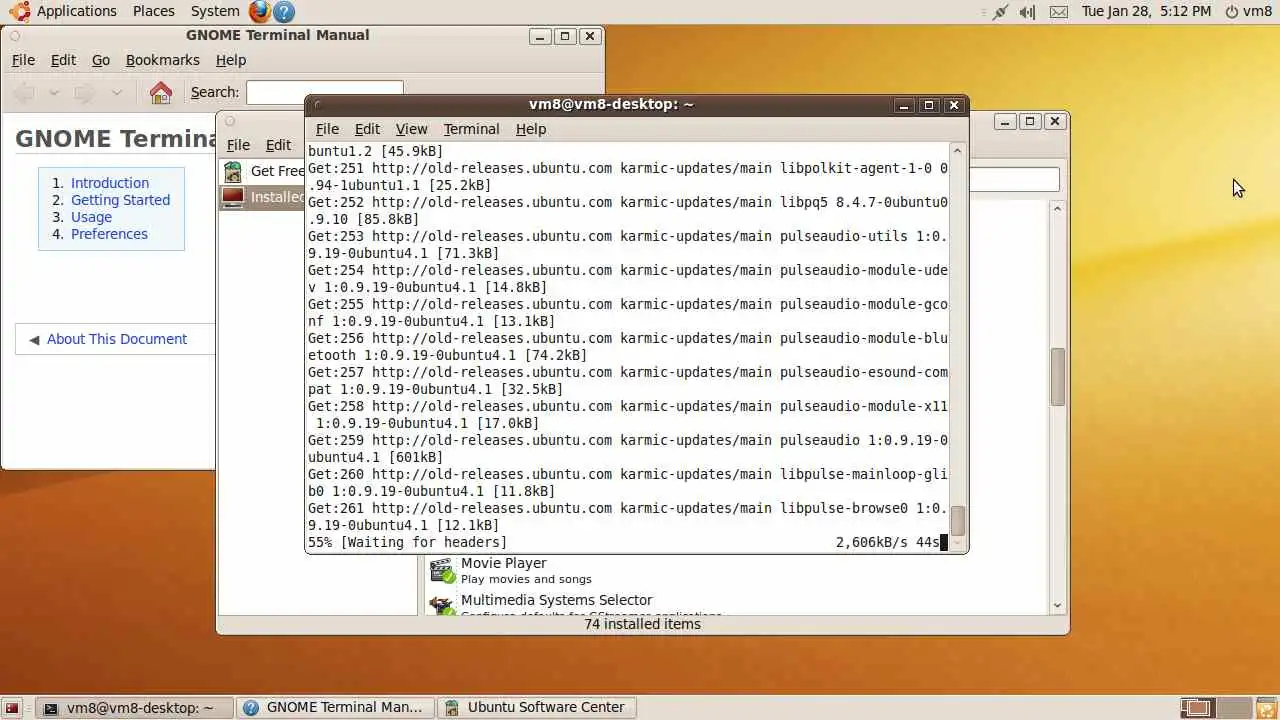
Task: Open Back history dropdown in Terminal Manual
Action: pos(54,92)
